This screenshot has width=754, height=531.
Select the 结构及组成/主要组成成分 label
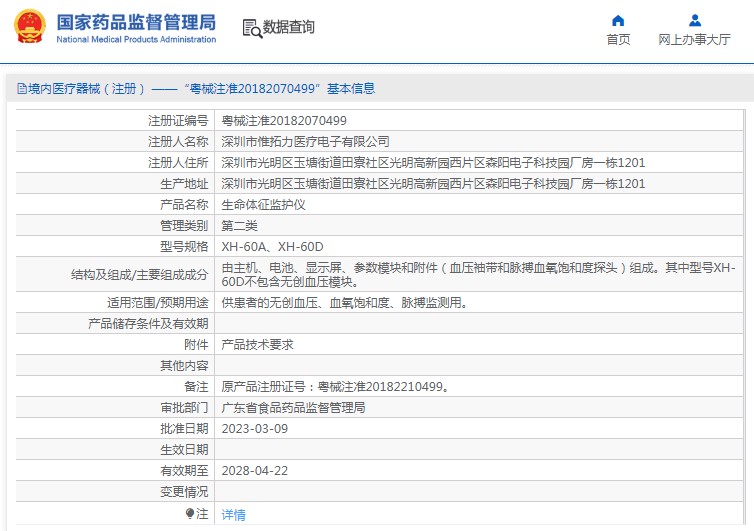point(139,275)
